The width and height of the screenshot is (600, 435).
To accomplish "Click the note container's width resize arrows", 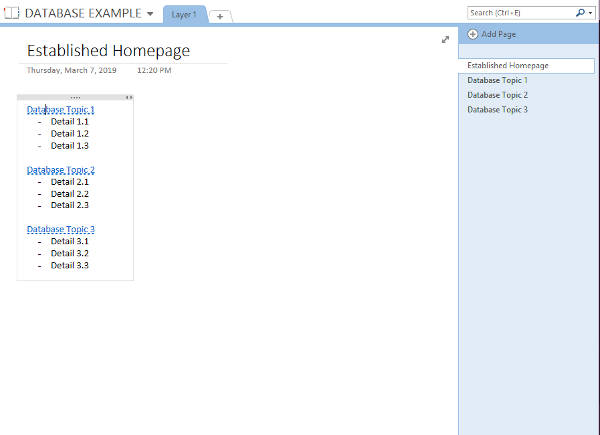I will click(x=128, y=98).
